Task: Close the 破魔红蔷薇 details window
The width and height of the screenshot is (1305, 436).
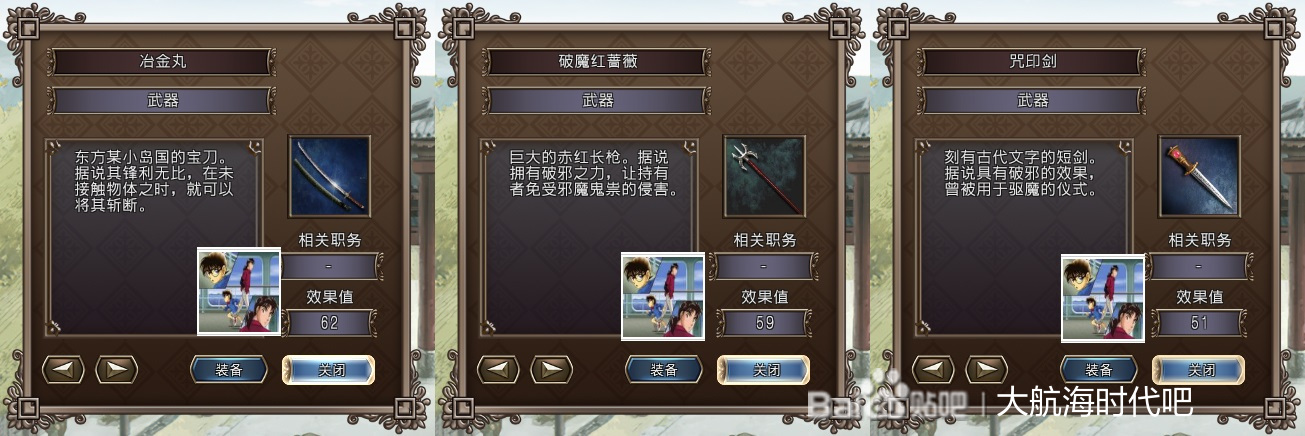Action: 764,369
